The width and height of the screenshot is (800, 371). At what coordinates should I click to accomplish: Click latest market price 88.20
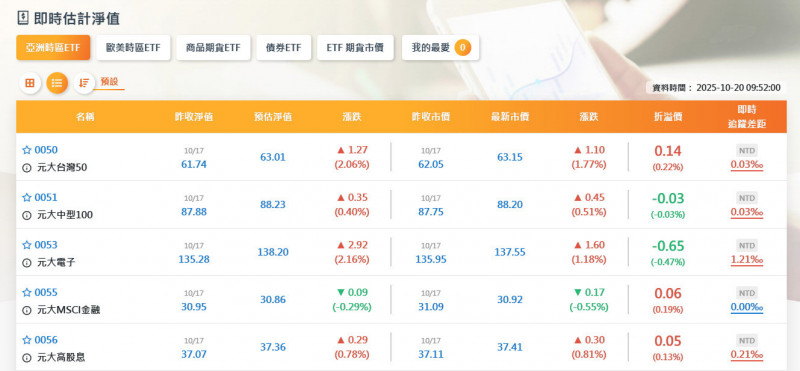pos(510,205)
